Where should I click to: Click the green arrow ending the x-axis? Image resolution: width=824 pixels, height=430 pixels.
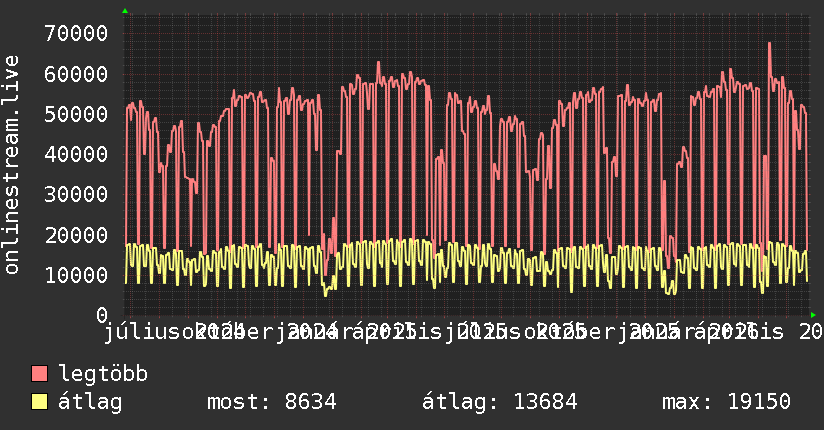(x=813, y=315)
